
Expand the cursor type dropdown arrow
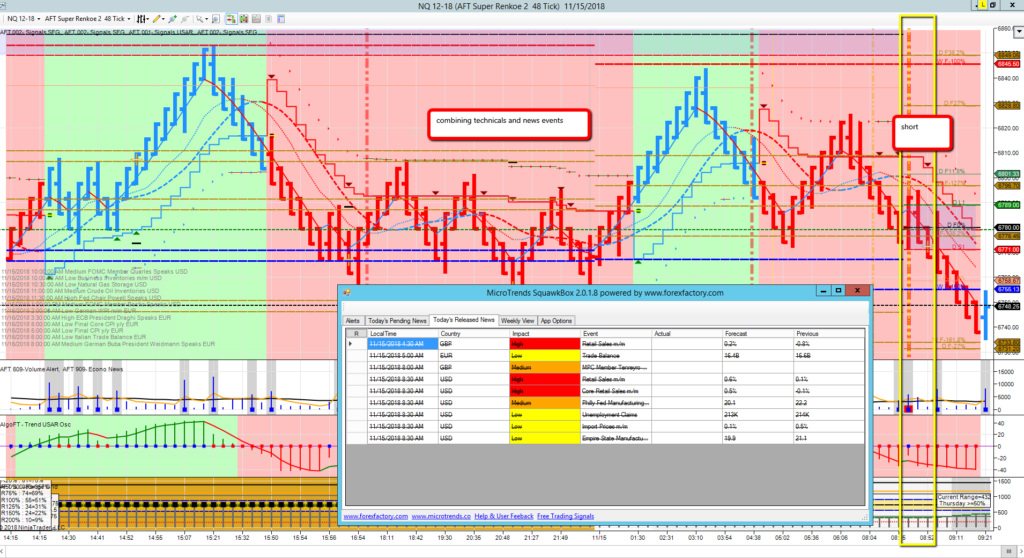tap(206, 19)
